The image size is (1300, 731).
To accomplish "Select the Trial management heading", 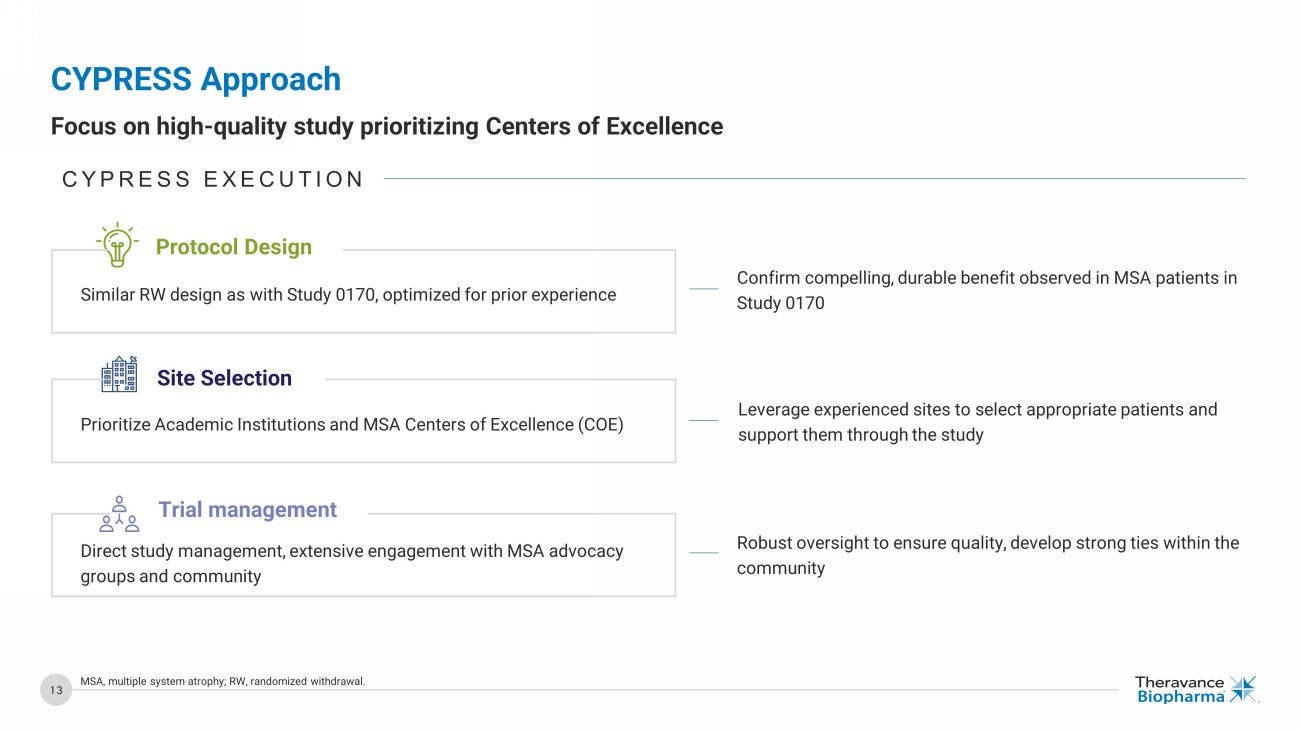I will pos(247,509).
